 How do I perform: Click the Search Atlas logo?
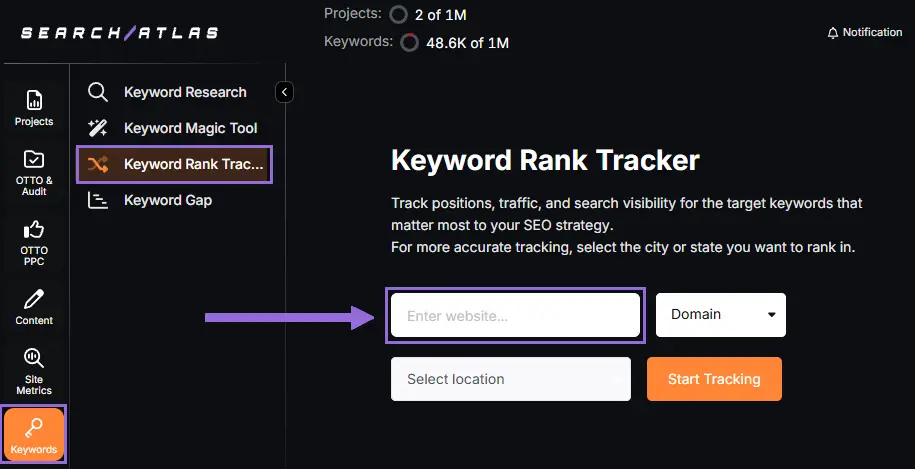pos(120,33)
